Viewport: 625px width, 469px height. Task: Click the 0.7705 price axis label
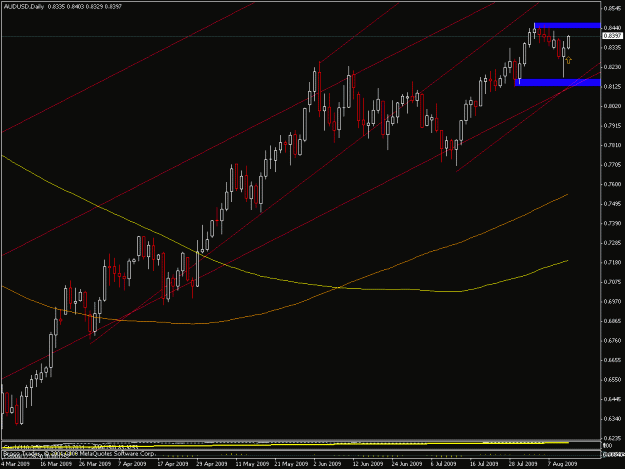(612, 165)
